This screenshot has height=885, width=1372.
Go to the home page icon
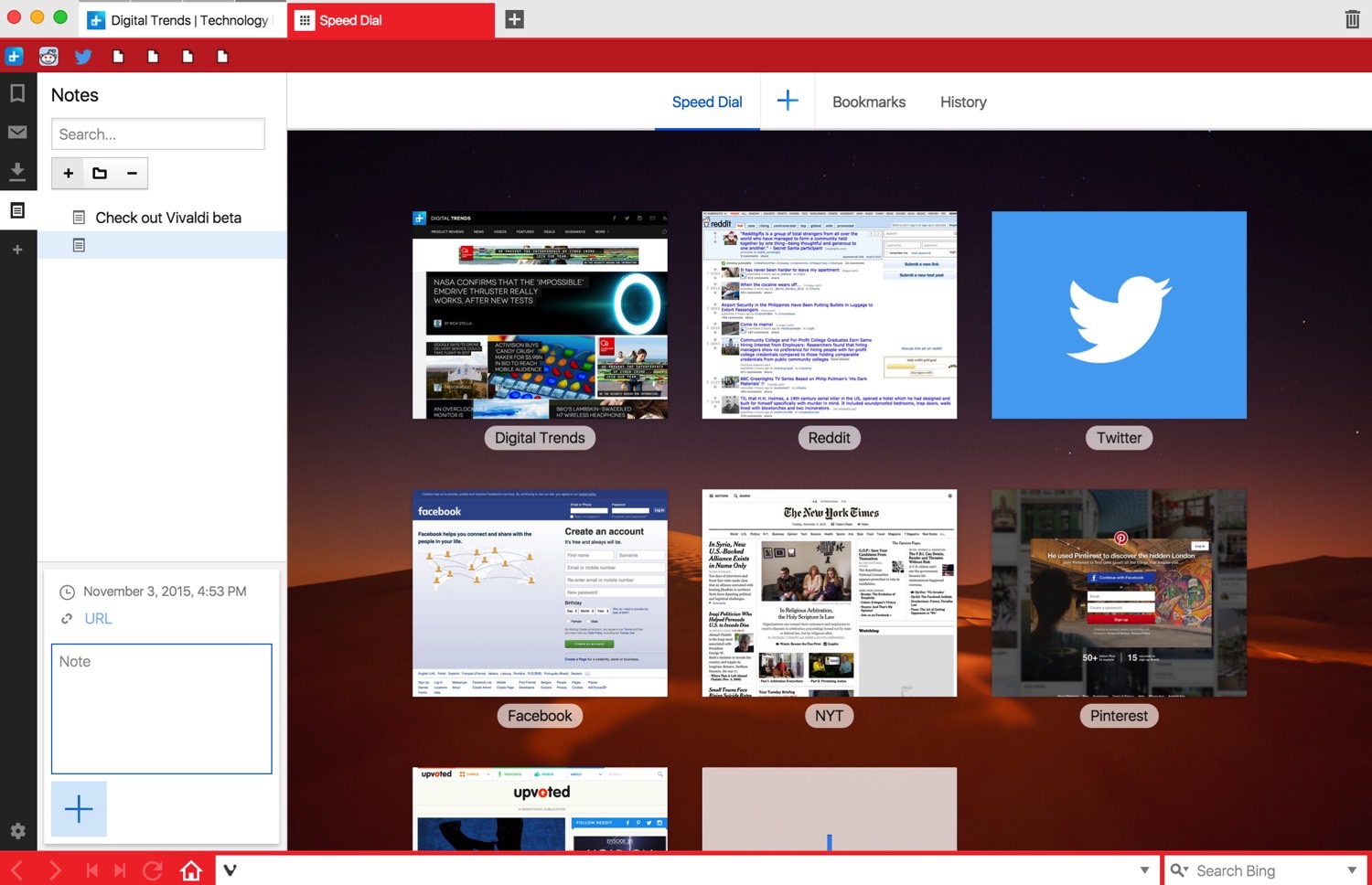click(191, 869)
